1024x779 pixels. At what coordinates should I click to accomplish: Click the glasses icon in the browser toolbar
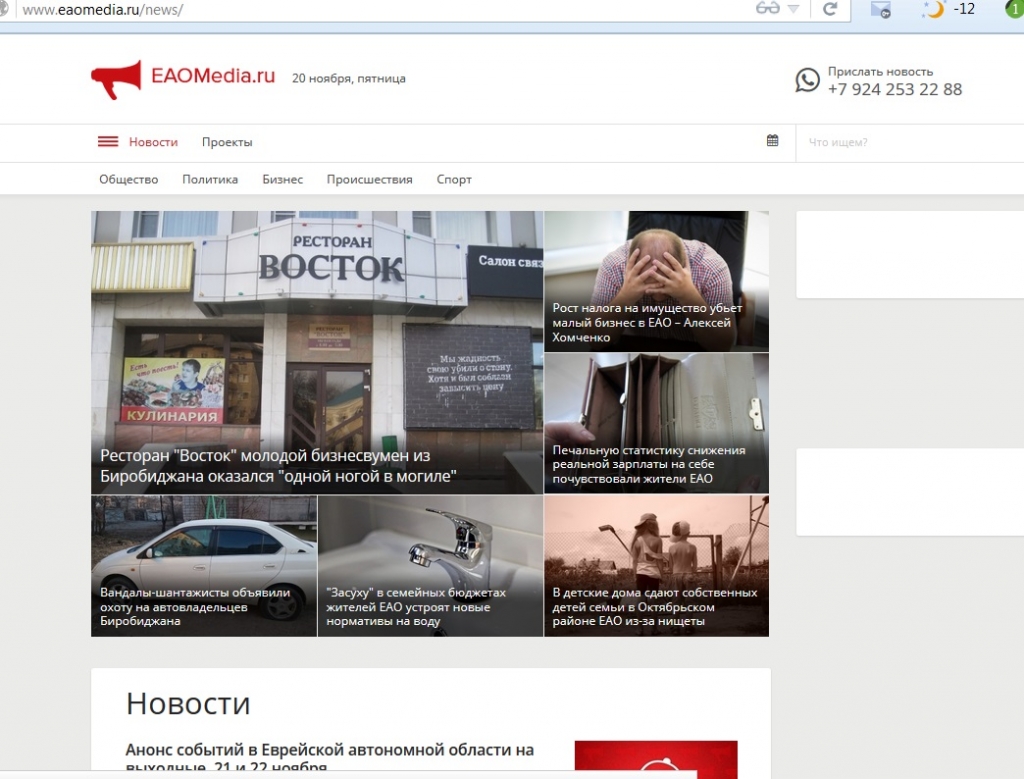click(768, 10)
